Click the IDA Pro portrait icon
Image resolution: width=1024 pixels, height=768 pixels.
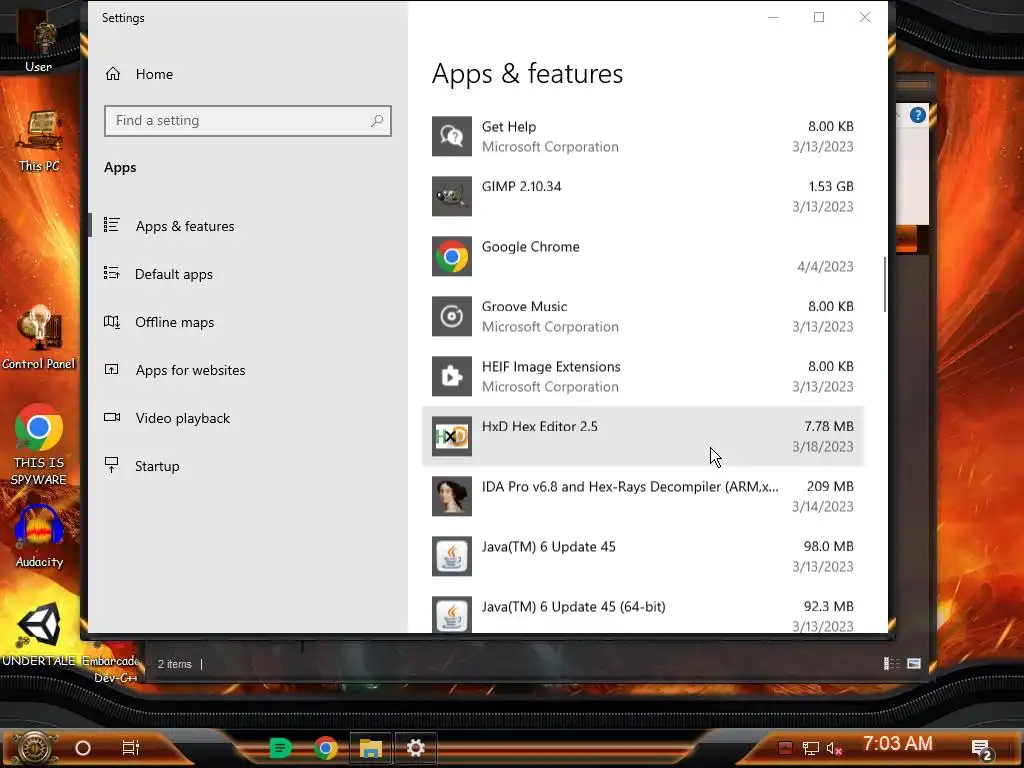coord(451,496)
